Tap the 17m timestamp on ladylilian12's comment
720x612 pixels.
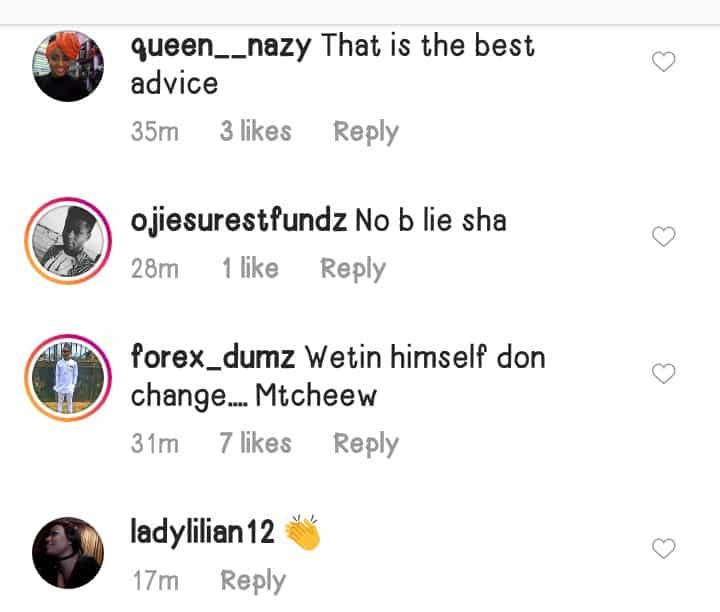[x=154, y=581]
